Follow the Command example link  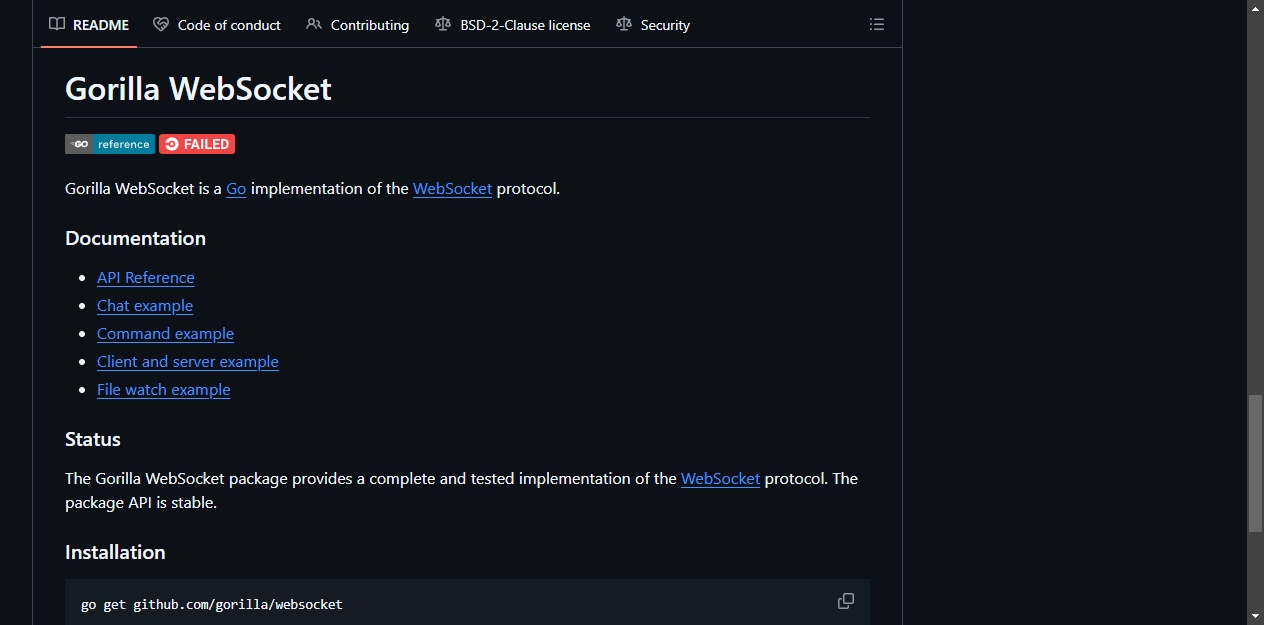tap(165, 334)
